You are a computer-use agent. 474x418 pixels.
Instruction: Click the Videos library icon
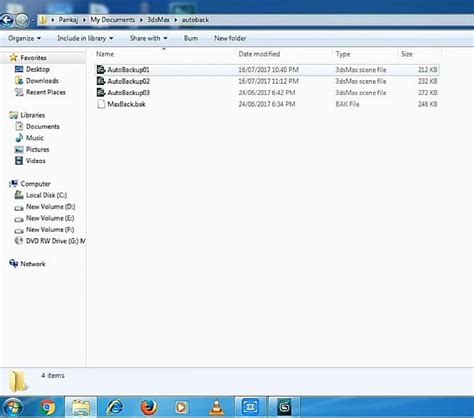click(x=19, y=161)
